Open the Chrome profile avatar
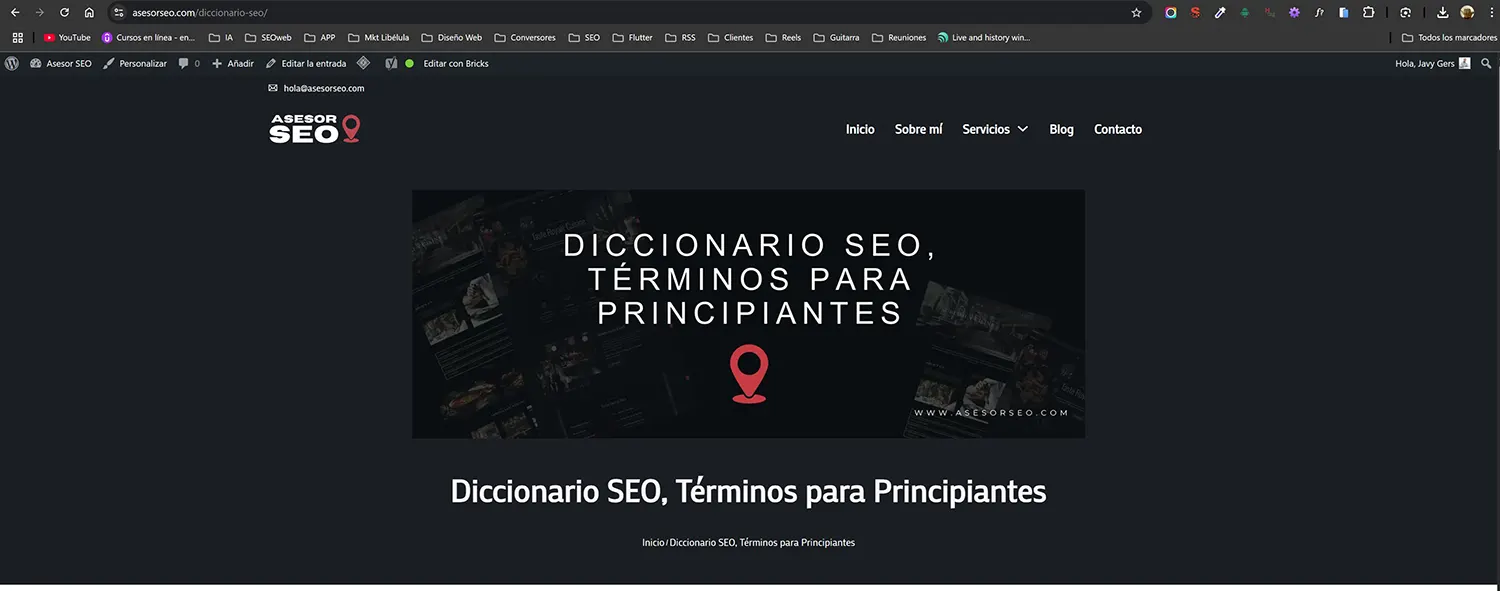Screen dimensions: 1500x591 (1466, 12)
